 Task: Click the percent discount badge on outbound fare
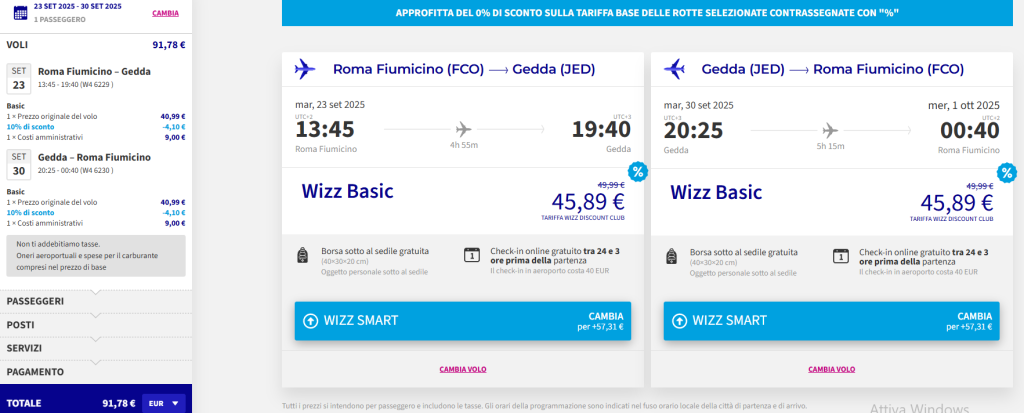click(638, 171)
